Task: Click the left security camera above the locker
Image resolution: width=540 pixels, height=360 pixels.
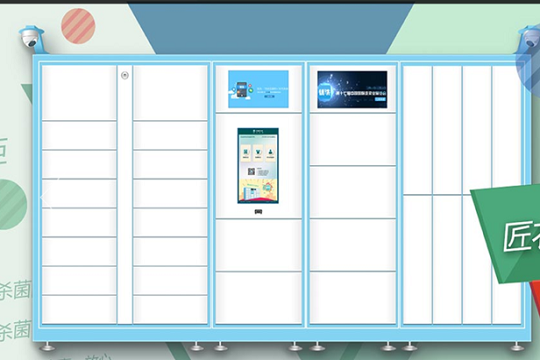Action: 31,38
